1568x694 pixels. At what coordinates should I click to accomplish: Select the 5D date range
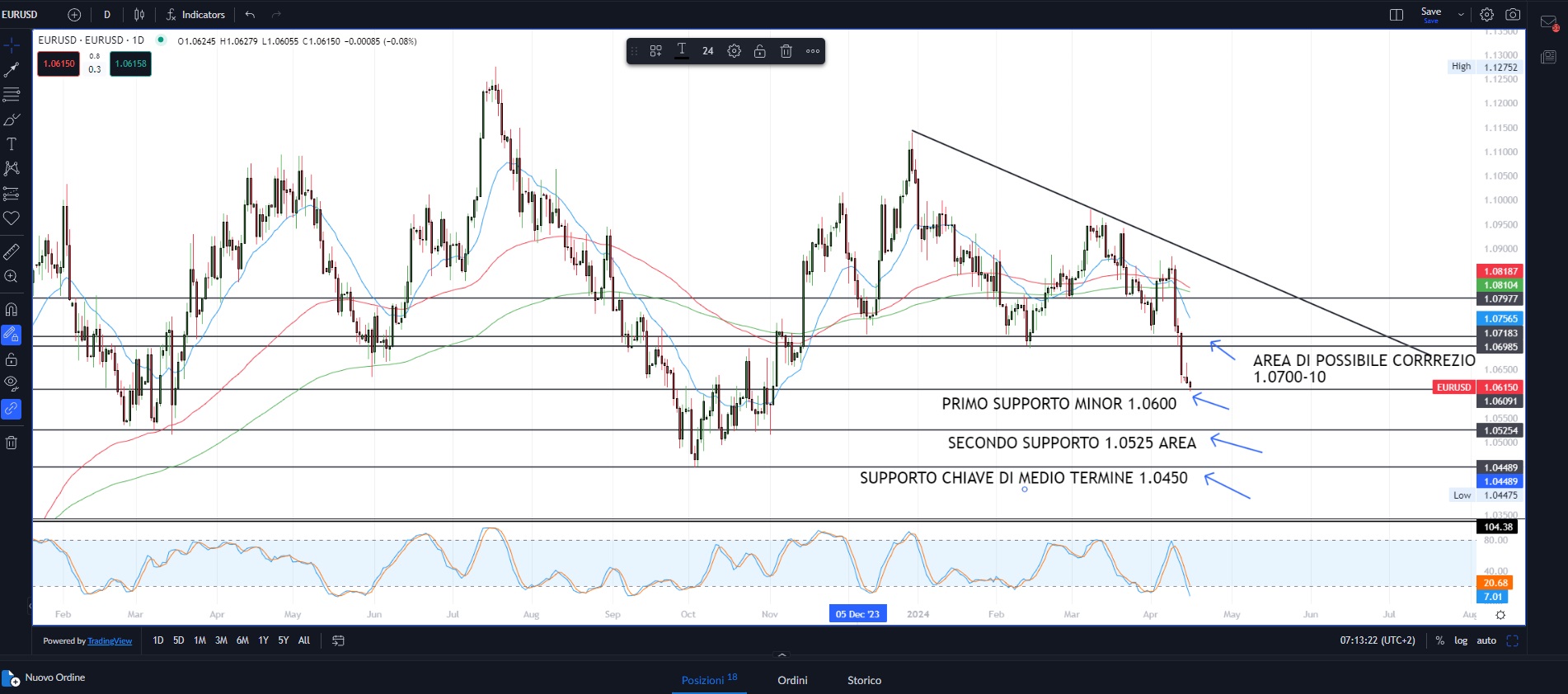coord(179,640)
